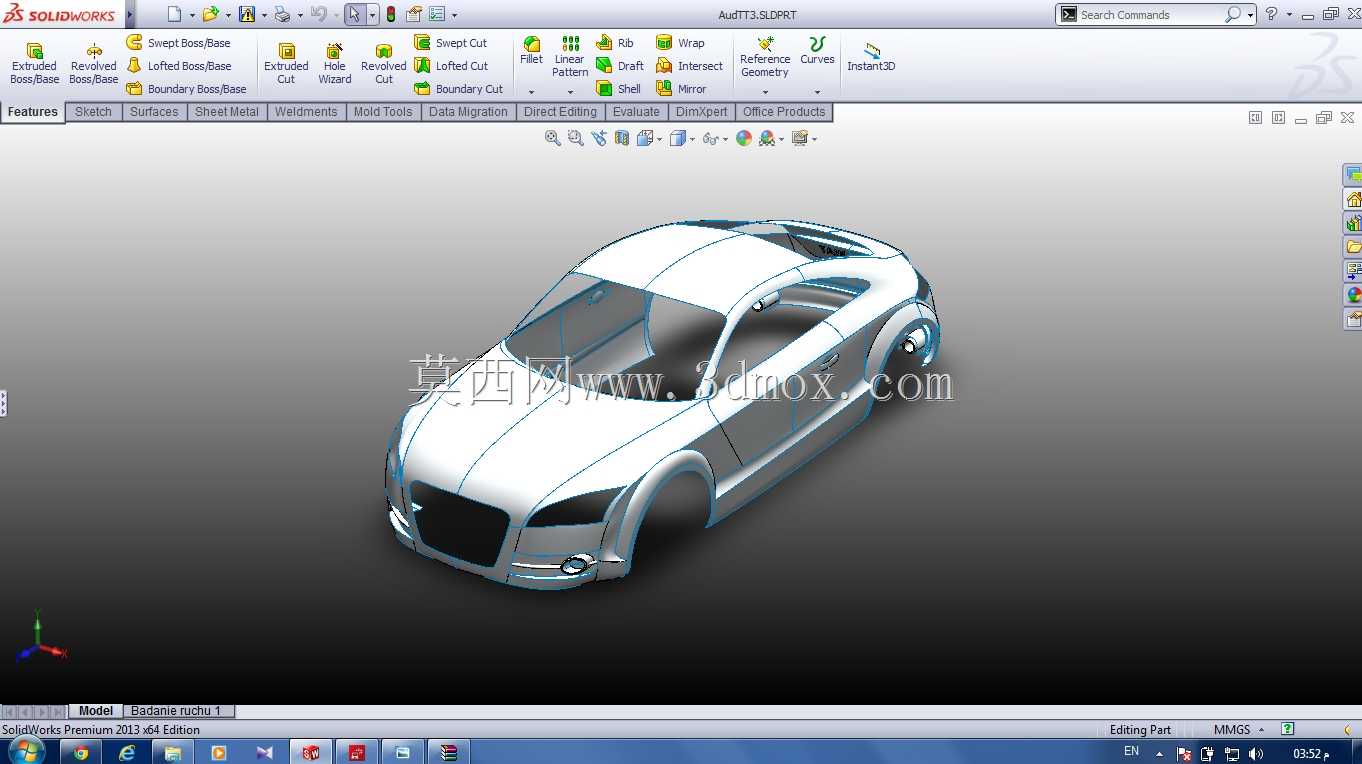Click the Select cursor tool
The width and height of the screenshot is (1362, 764).
coord(354,15)
